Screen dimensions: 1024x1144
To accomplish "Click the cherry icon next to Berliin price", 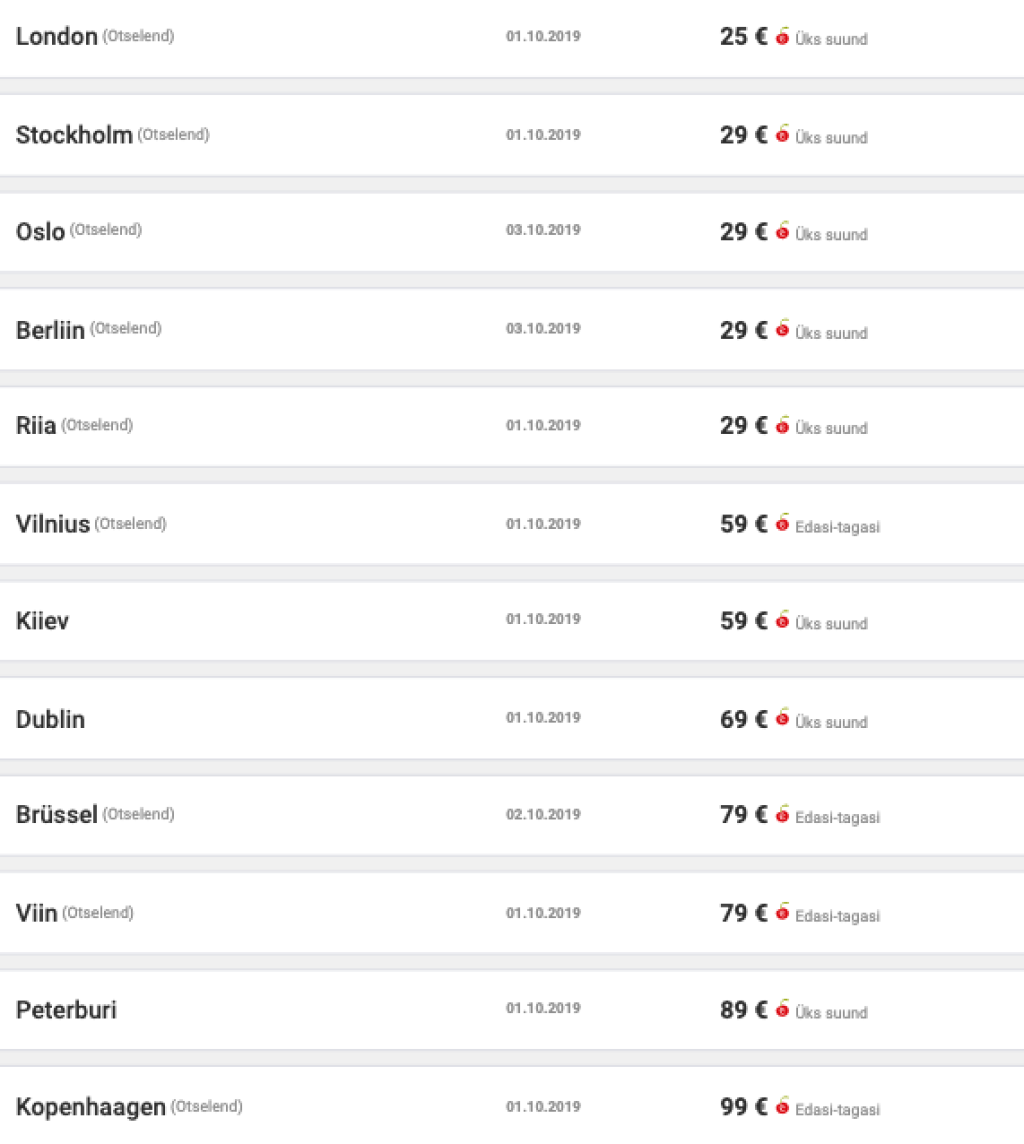I will pyautogui.click(x=782, y=330).
